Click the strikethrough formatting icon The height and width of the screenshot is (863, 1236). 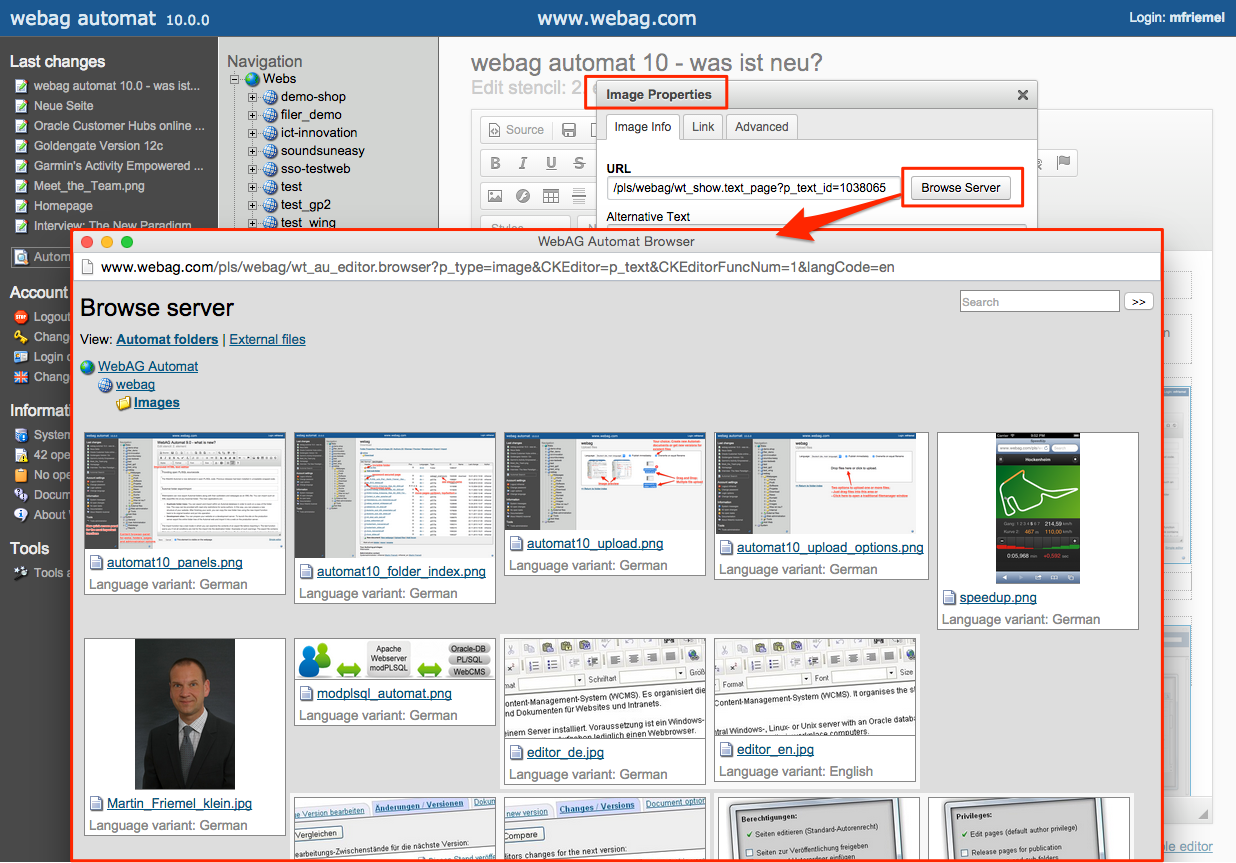click(x=579, y=163)
